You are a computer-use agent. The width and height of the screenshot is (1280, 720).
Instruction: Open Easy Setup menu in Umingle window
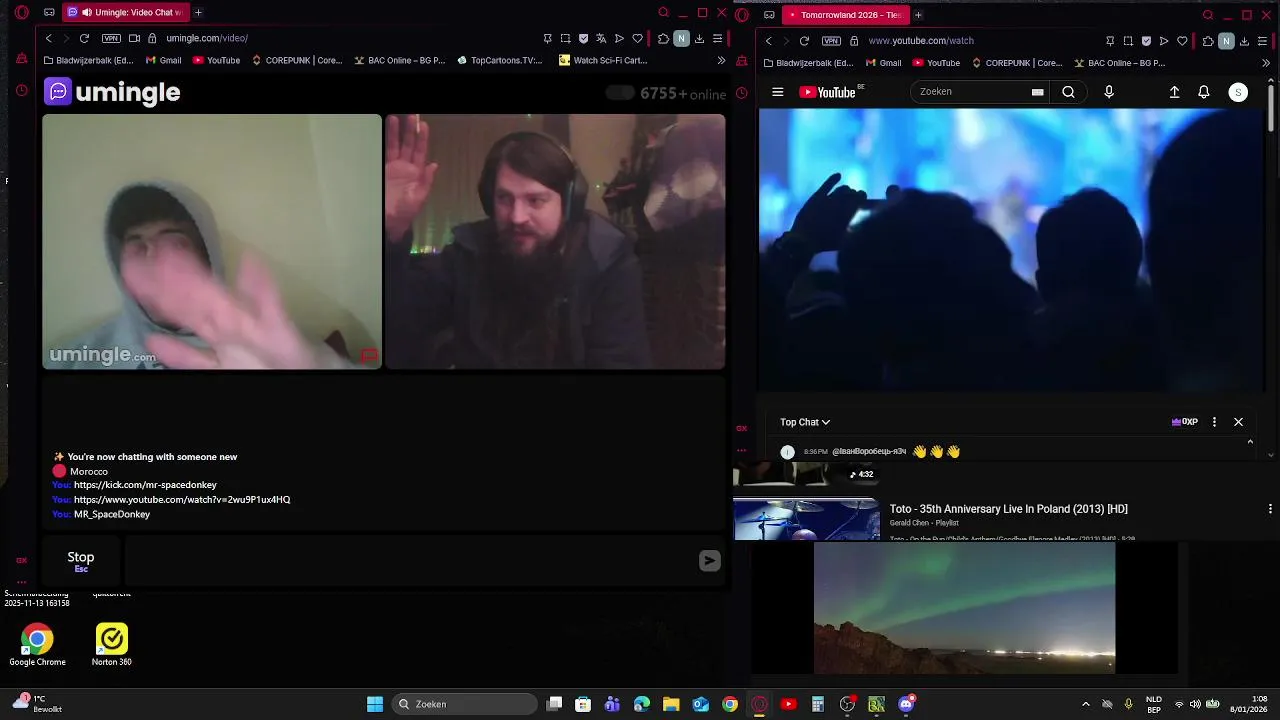pyautogui.click(x=717, y=38)
